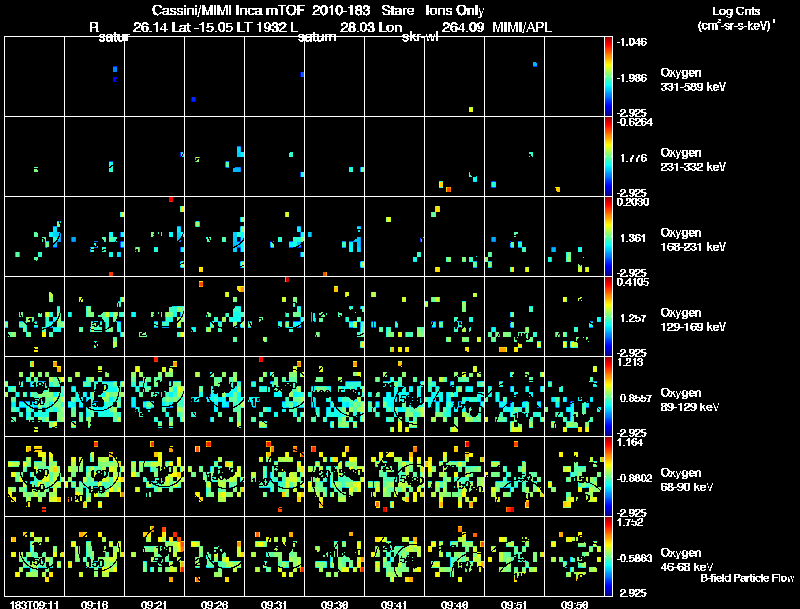Select the 09:31 time label
This screenshot has width=800, height=609.
[275, 603]
